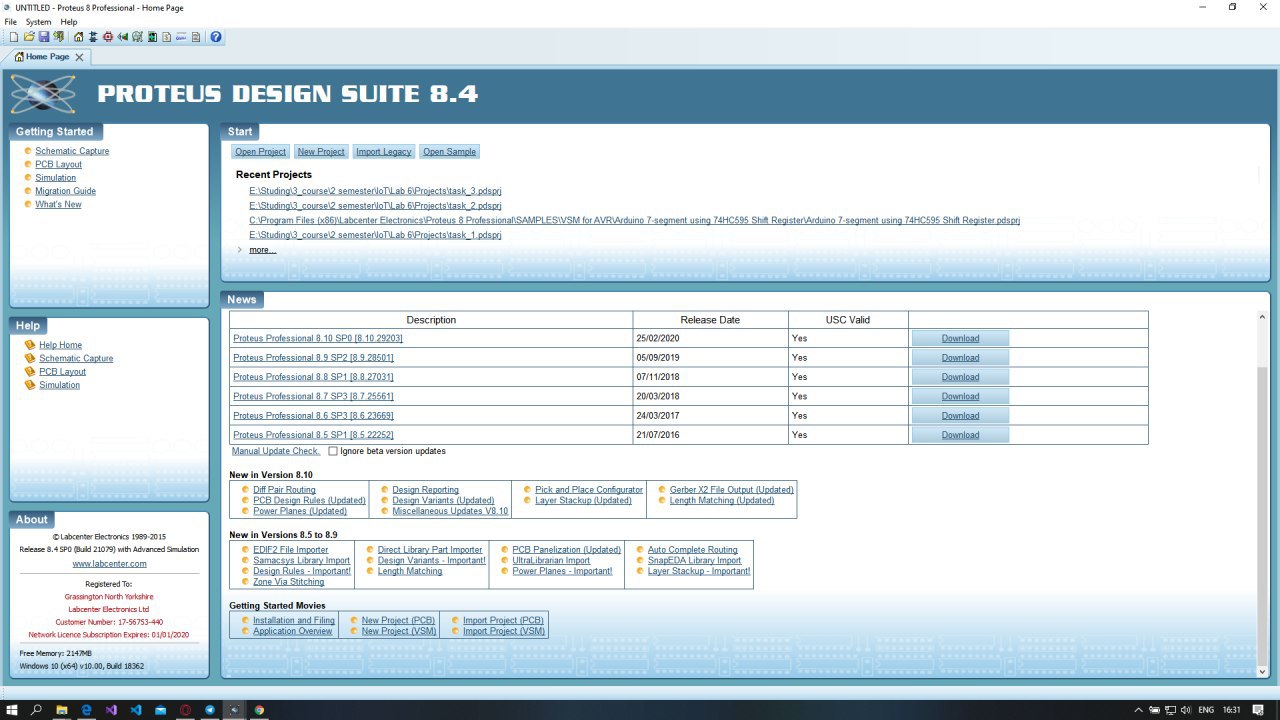Screen dimensions: 1280x720
Task: Open the Source Code toolbar icon
Action: coord(181,37)
